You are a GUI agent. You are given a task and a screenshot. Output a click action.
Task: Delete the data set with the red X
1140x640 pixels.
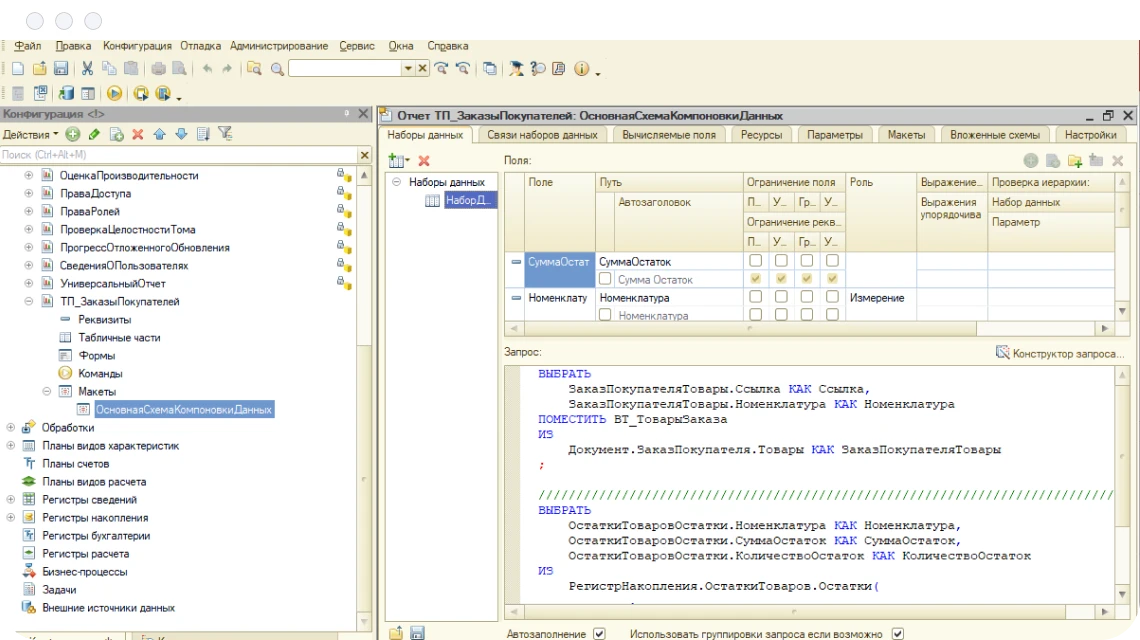pyautogui.click(x=424, y=160)
